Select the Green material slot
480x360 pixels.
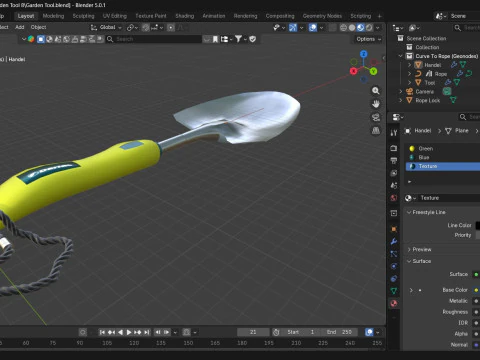click(x=443, y=149)
